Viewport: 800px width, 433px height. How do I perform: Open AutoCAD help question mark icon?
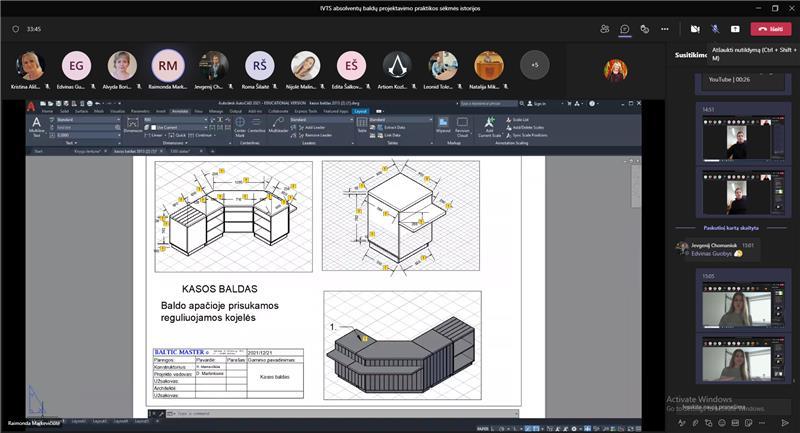click(x=592, y=104)
